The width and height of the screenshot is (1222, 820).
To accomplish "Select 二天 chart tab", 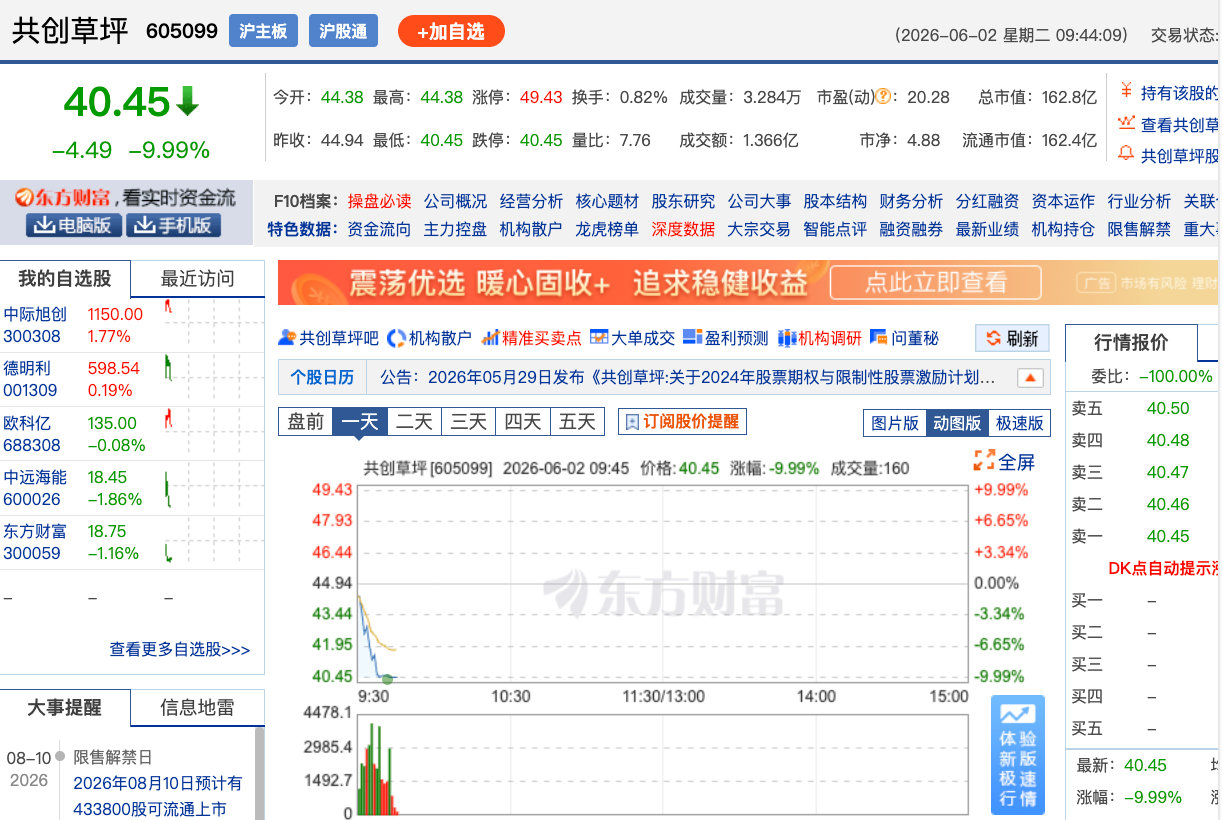I will (x=414, y=421).
